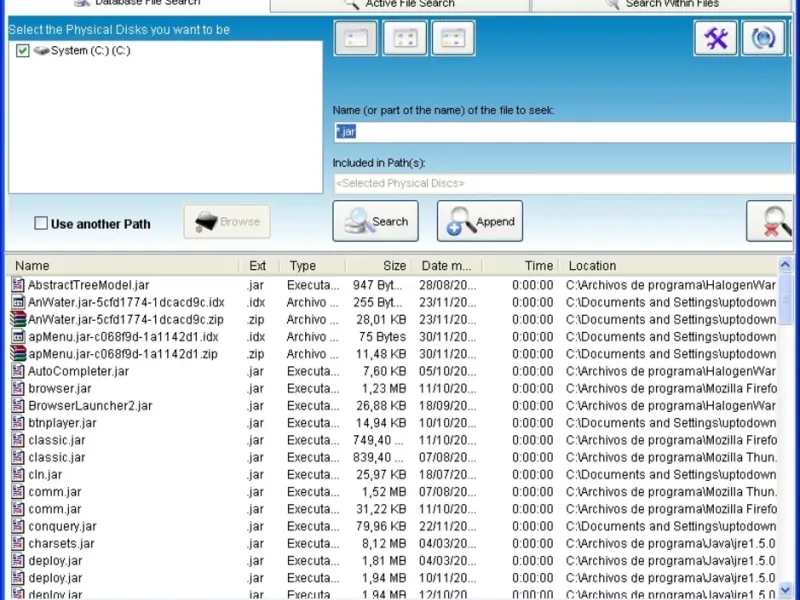
Task: Click the AbstractTreeModel.jar file icon
Action: coord(18,285)
